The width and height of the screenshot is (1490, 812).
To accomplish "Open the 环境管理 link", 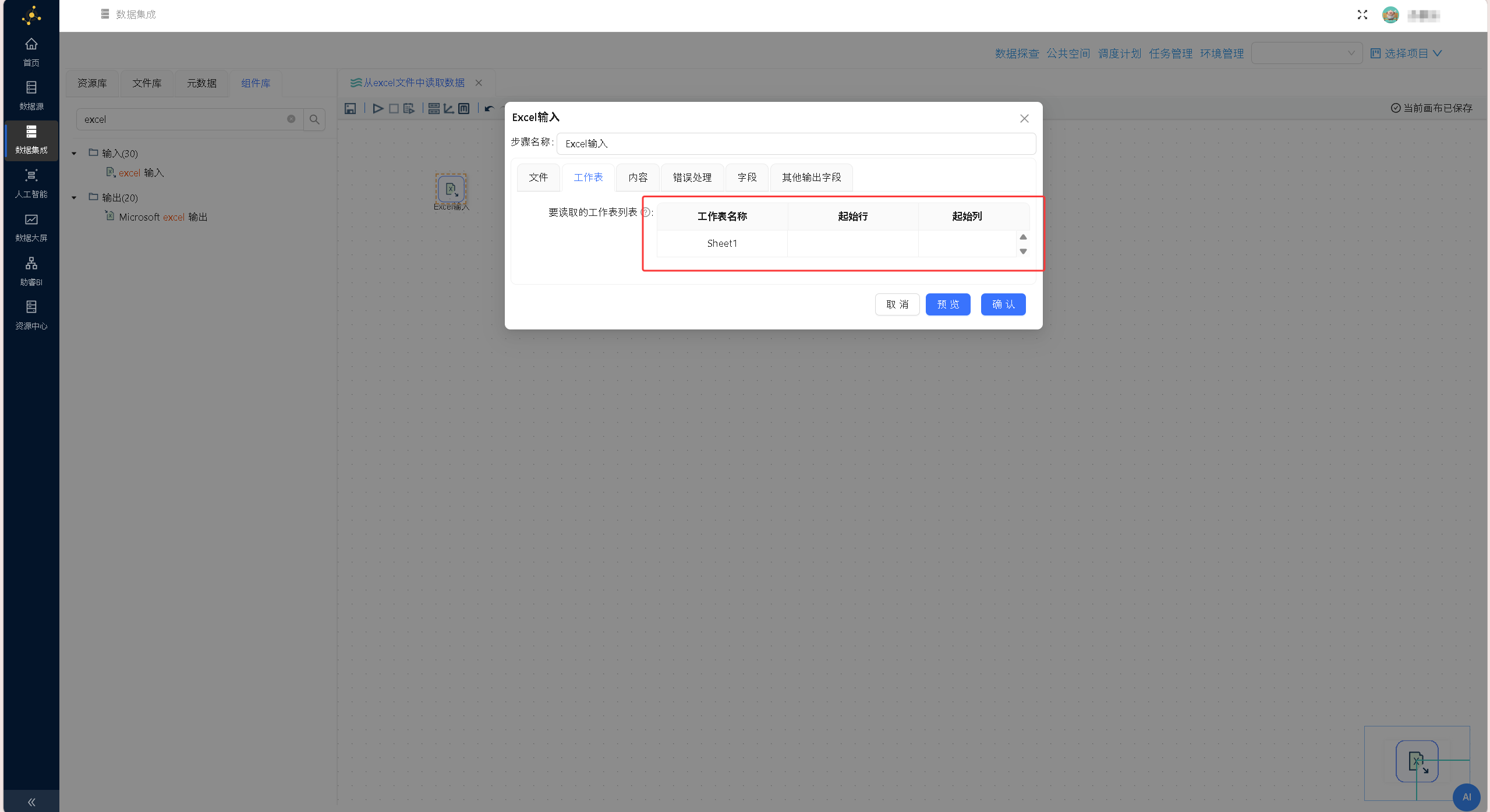I will (x=1222, y=54).
